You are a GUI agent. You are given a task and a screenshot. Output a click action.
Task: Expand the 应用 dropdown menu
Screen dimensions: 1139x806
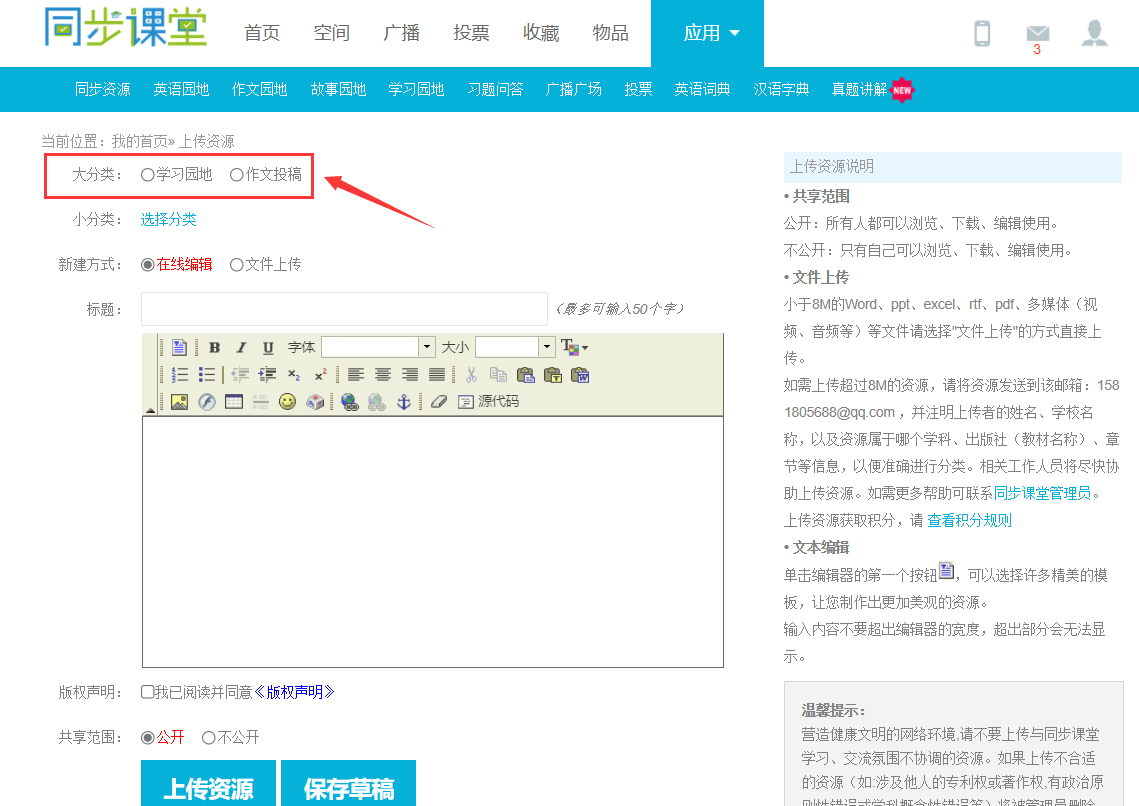pos(708,33)
